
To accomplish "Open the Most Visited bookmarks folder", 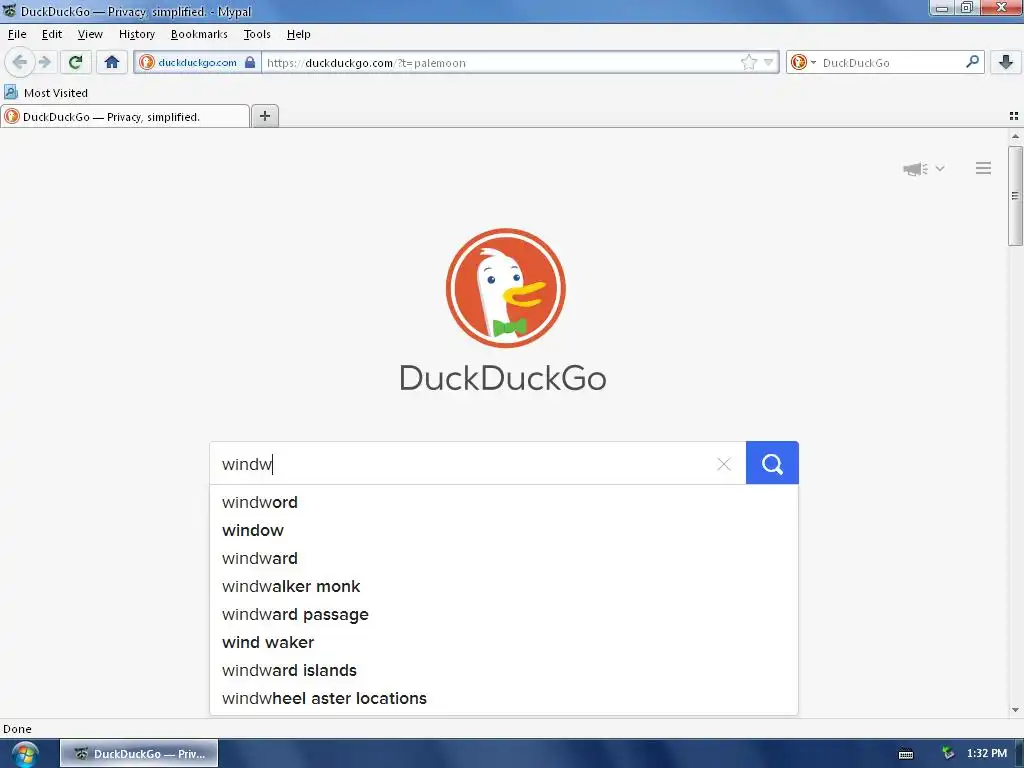I will (46, 93).
